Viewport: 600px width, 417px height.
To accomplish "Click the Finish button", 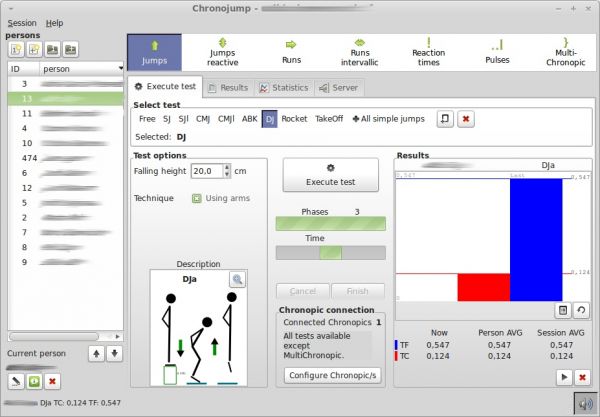I will pyautogui.click(x=358, y=291).
